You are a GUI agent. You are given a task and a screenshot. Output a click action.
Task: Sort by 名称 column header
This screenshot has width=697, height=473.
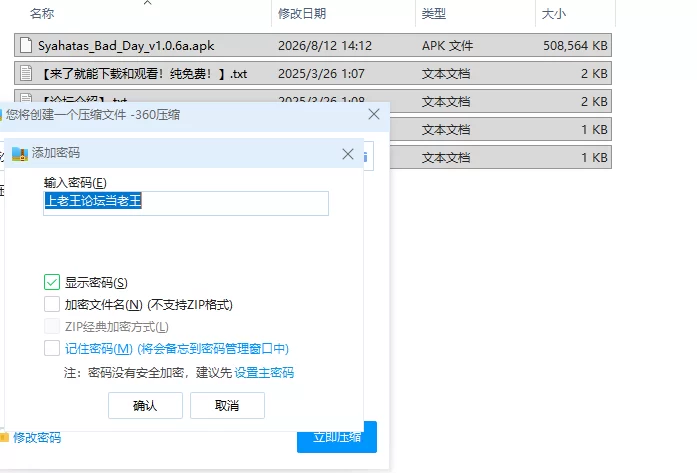(42, 13)
